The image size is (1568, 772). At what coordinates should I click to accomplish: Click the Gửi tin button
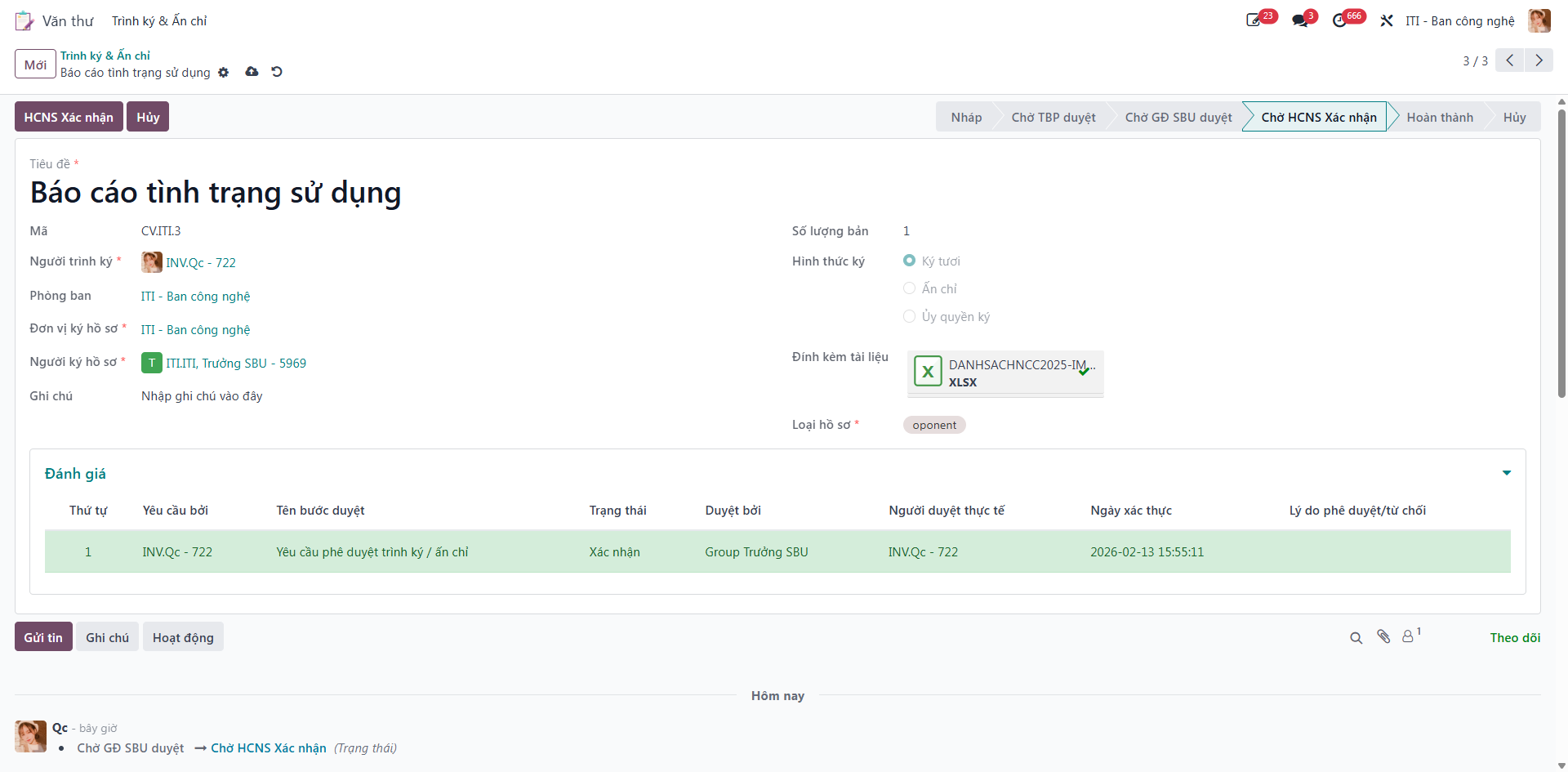pyautogui.click(x=43, y=637)
